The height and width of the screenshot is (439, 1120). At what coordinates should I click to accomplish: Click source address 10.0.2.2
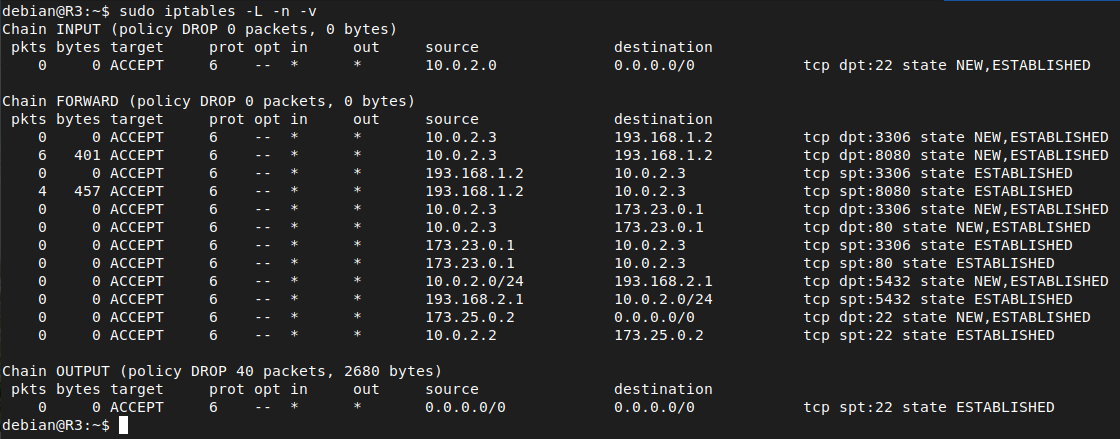pos(461,335)
